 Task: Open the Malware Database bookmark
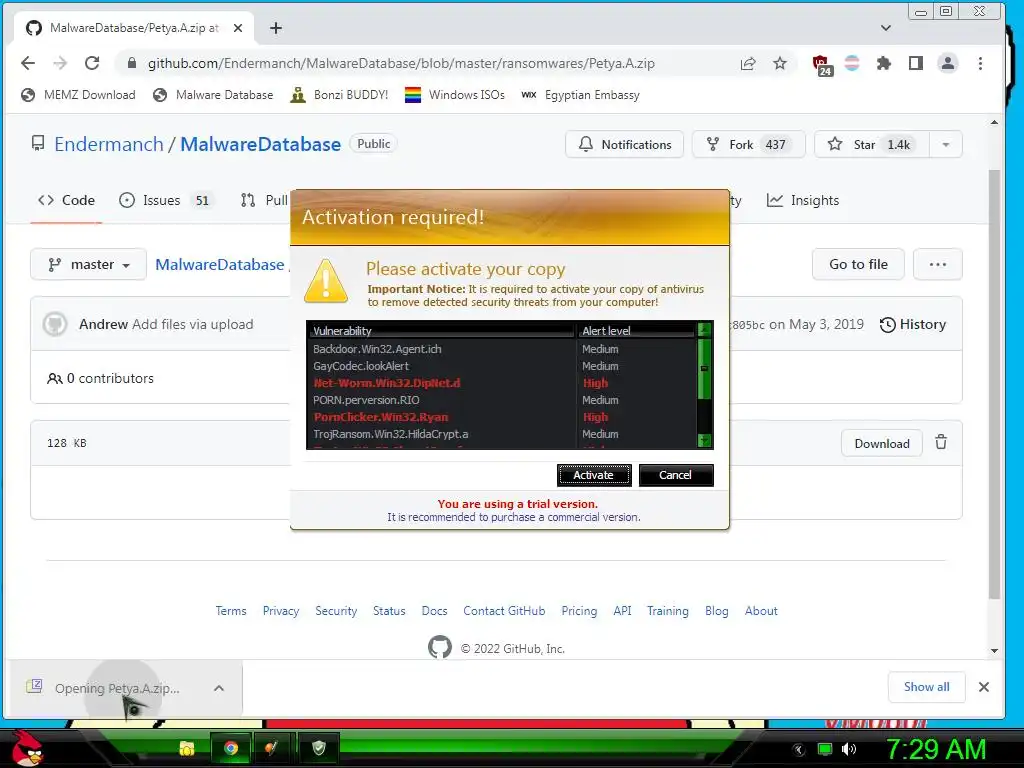point(213,95)
